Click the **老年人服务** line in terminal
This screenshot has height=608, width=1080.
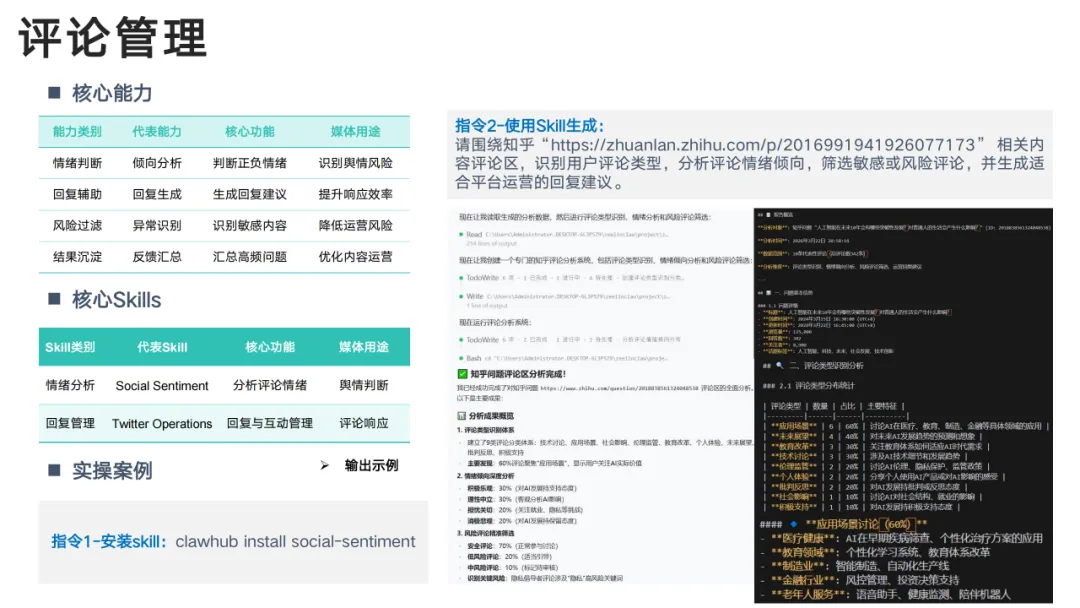(886, 595)
